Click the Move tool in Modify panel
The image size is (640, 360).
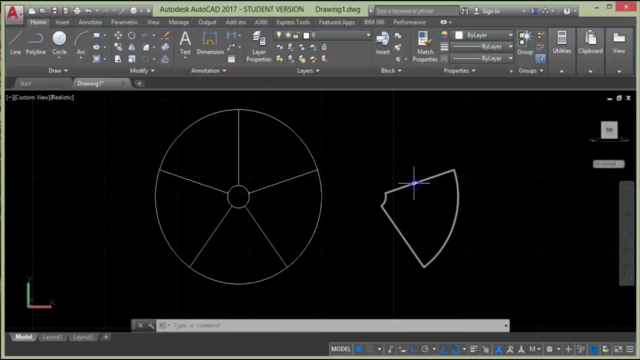[x=118, y=36]
